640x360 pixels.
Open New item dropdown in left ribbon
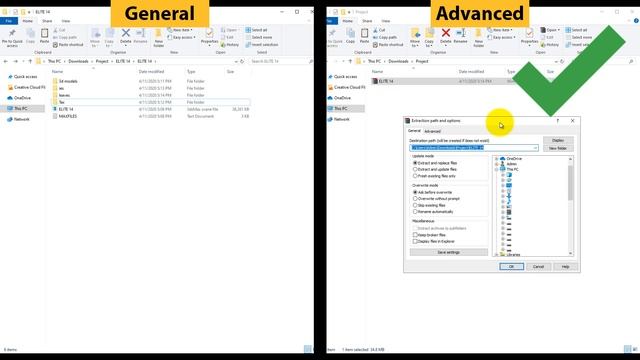click(x=180, y=30)
